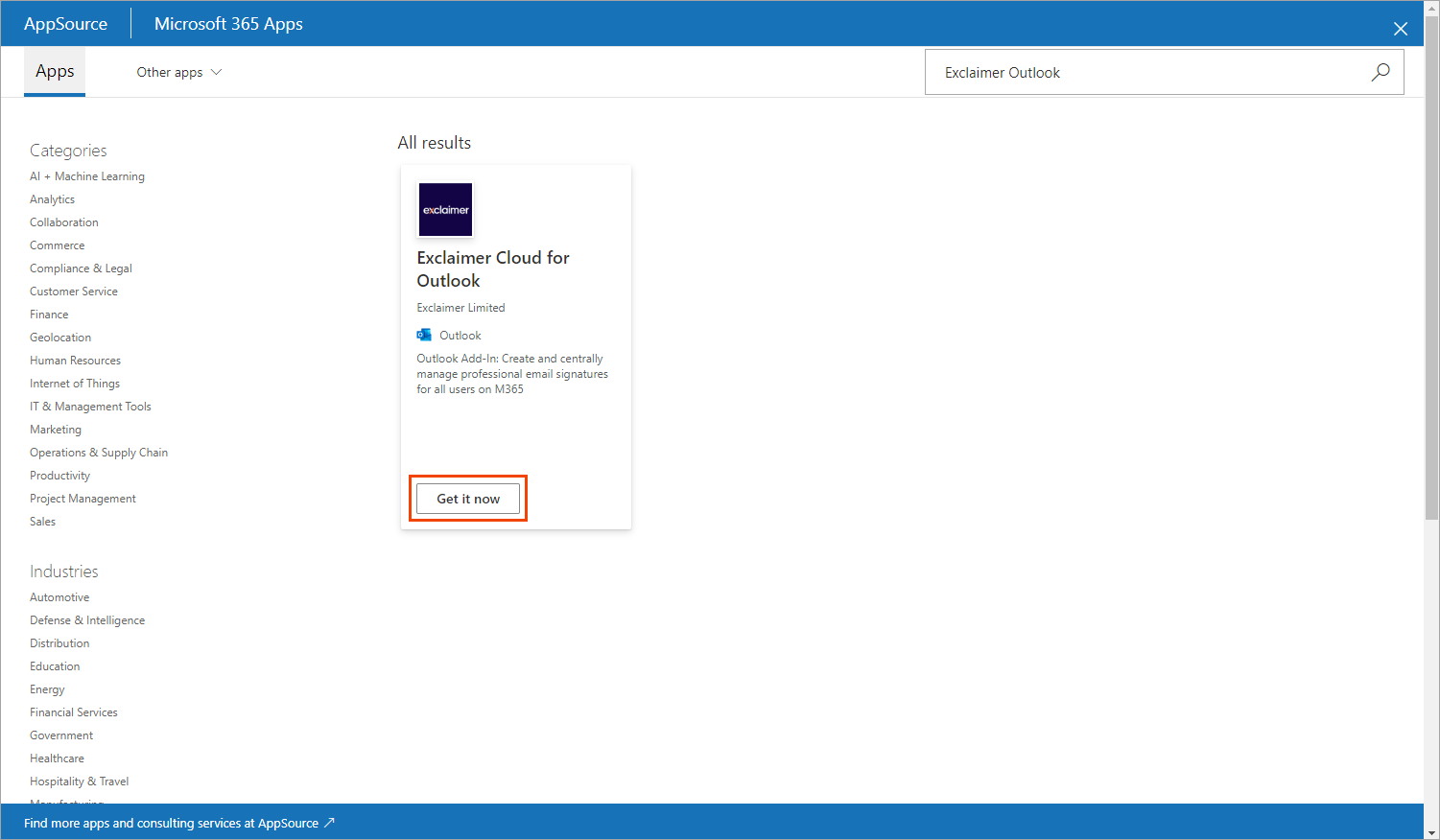1440x840 pixels.
Task: Filter by Project Management category
Action: pyautogui.click(x=83, y=499)
